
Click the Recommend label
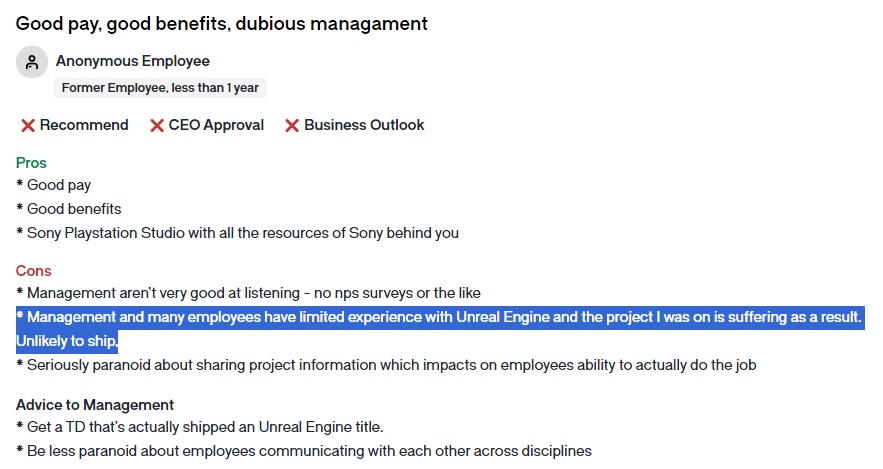[x=84, y=125]
